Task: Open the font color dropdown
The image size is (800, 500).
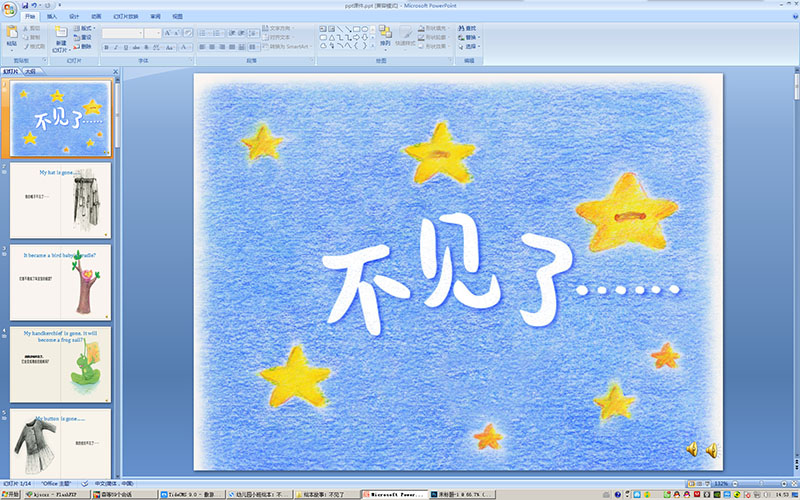Action: (x=186, y=47)
